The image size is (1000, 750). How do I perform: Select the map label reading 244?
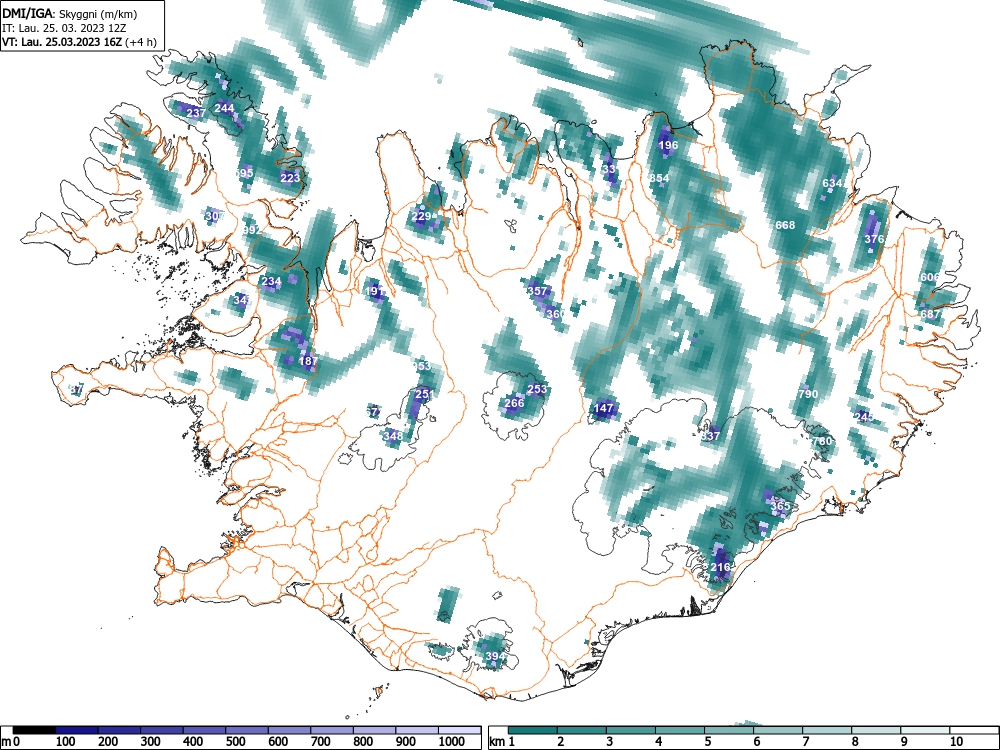point(224,108)
